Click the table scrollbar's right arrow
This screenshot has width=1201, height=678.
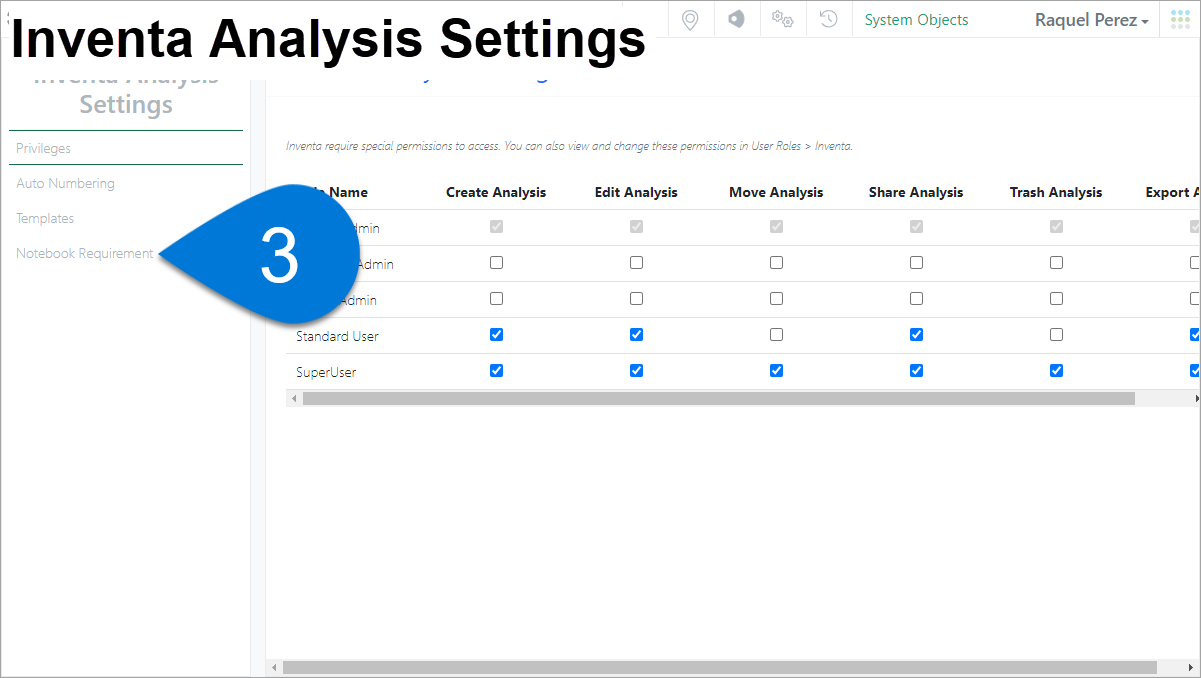click(x=1197, y=398)
